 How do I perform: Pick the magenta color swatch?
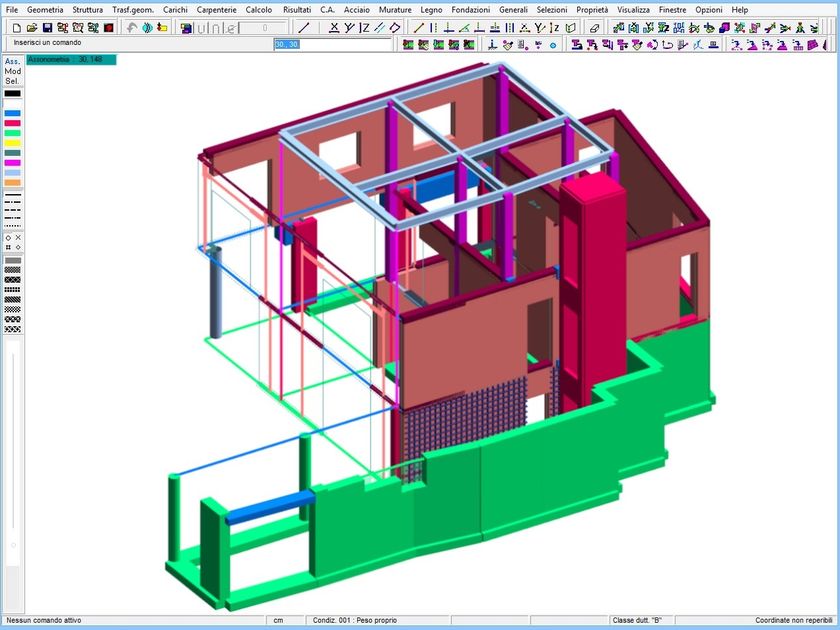(12, 163)
